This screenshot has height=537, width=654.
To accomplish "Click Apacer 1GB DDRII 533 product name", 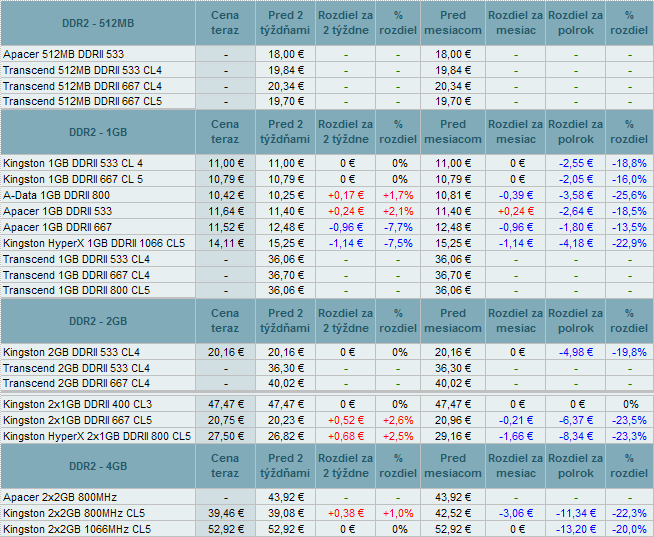I will (58, 211).
